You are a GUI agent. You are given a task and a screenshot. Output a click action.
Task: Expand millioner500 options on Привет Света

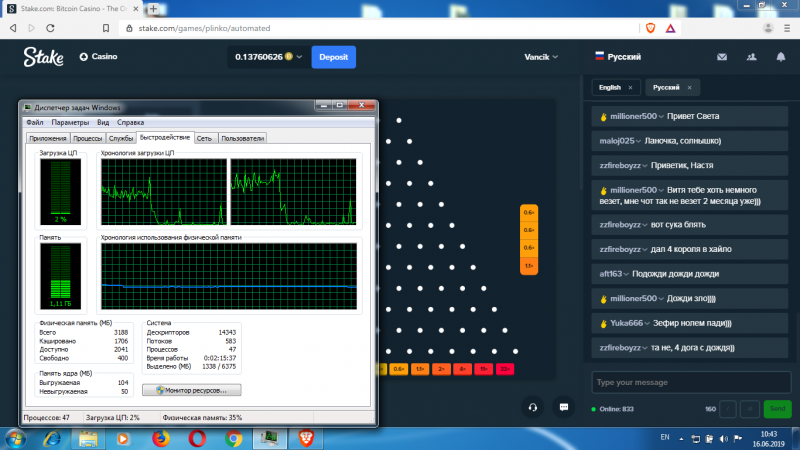[661, 117]
